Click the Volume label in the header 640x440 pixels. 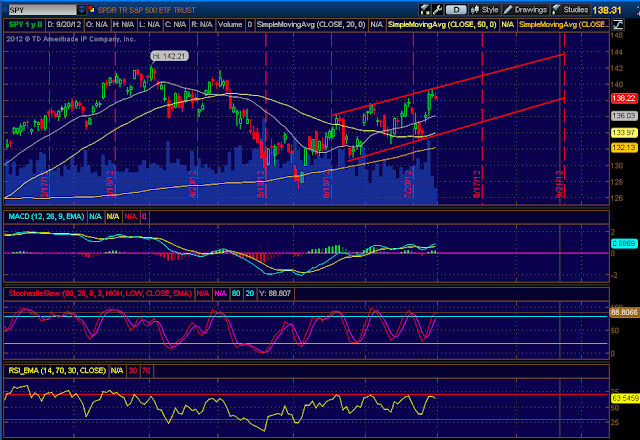click(230, 24)
